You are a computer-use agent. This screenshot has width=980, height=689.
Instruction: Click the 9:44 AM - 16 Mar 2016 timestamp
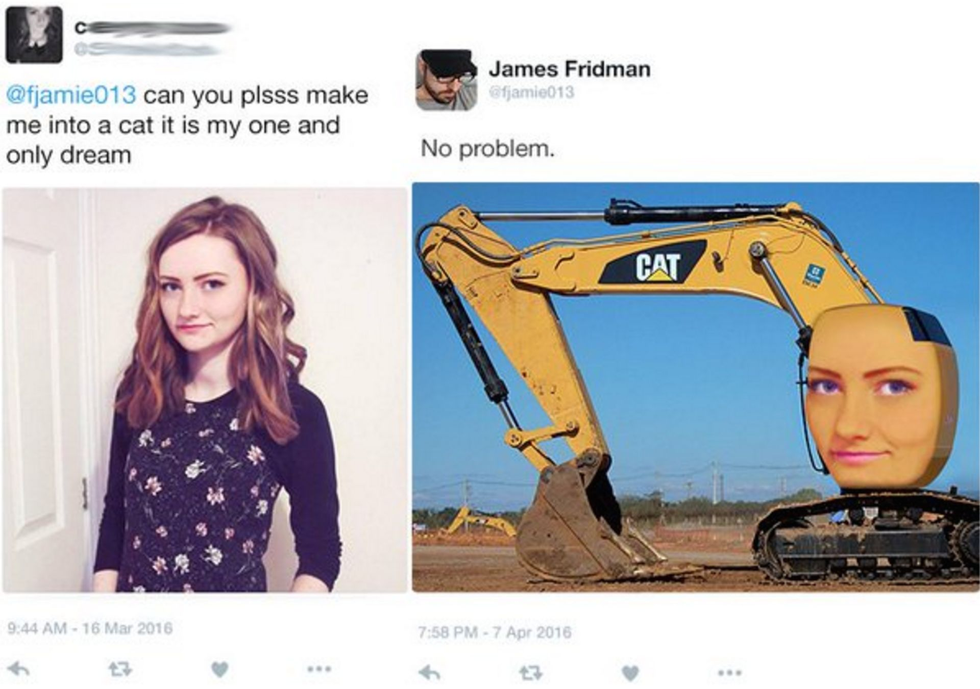click(89, 627)
